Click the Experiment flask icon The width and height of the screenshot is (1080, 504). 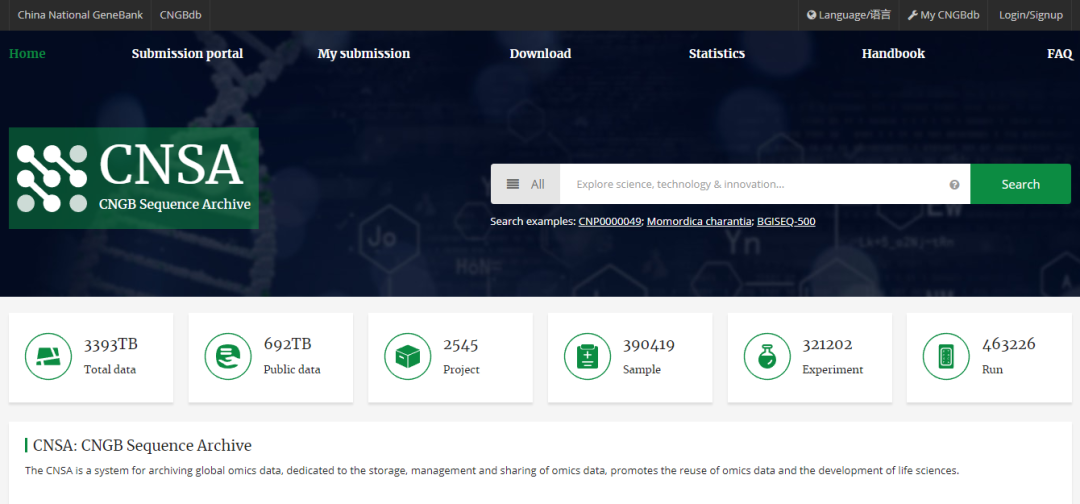(767, 356)
